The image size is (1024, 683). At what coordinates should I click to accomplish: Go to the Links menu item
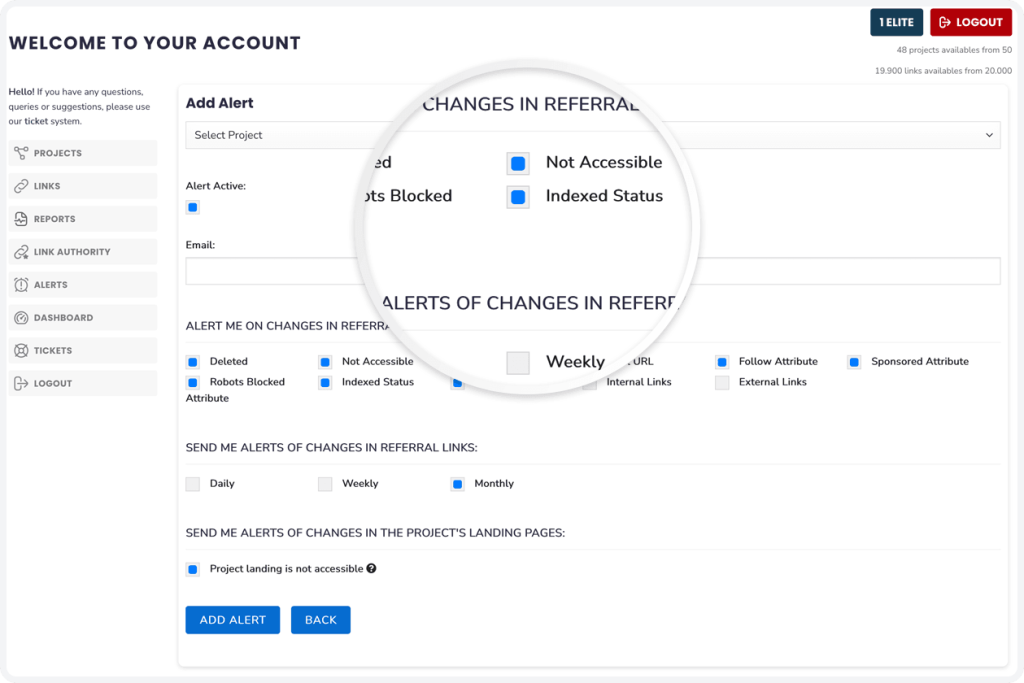(x=83, y=186)
